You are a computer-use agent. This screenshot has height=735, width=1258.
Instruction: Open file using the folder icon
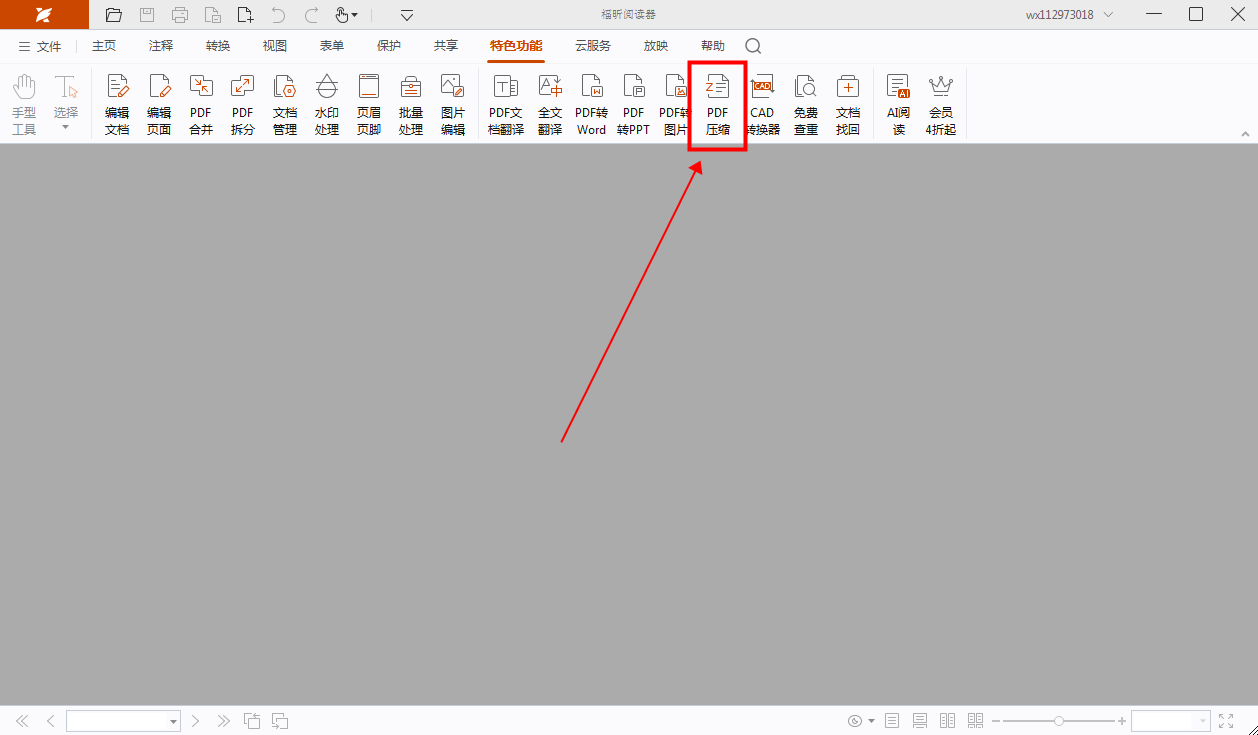tap(114, 15)
